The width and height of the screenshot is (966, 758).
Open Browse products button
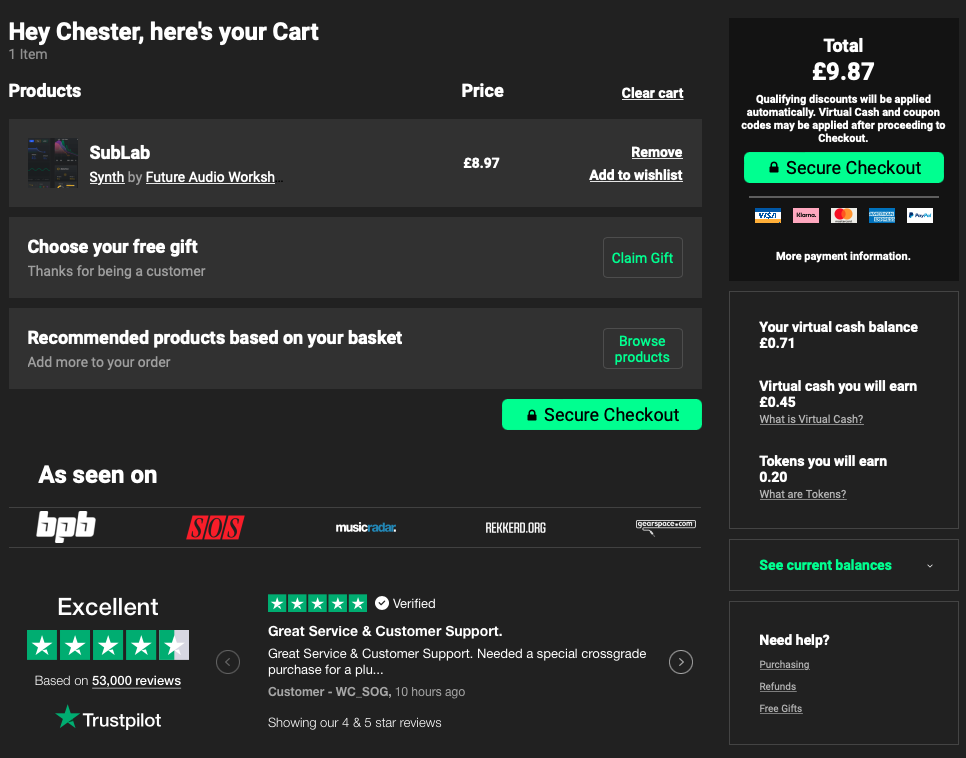(x=643, y=349)
